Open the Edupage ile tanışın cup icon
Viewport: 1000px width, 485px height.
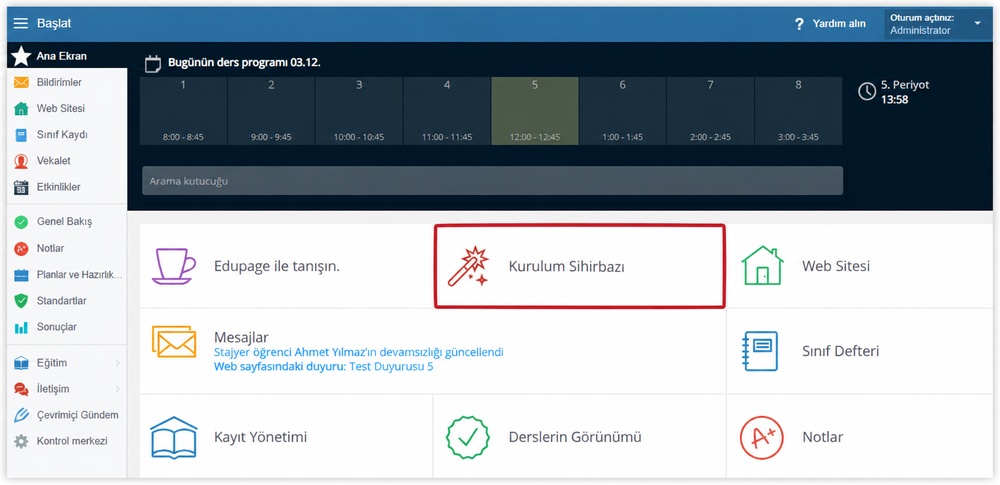pyautogui.click(x=173, y=266)
